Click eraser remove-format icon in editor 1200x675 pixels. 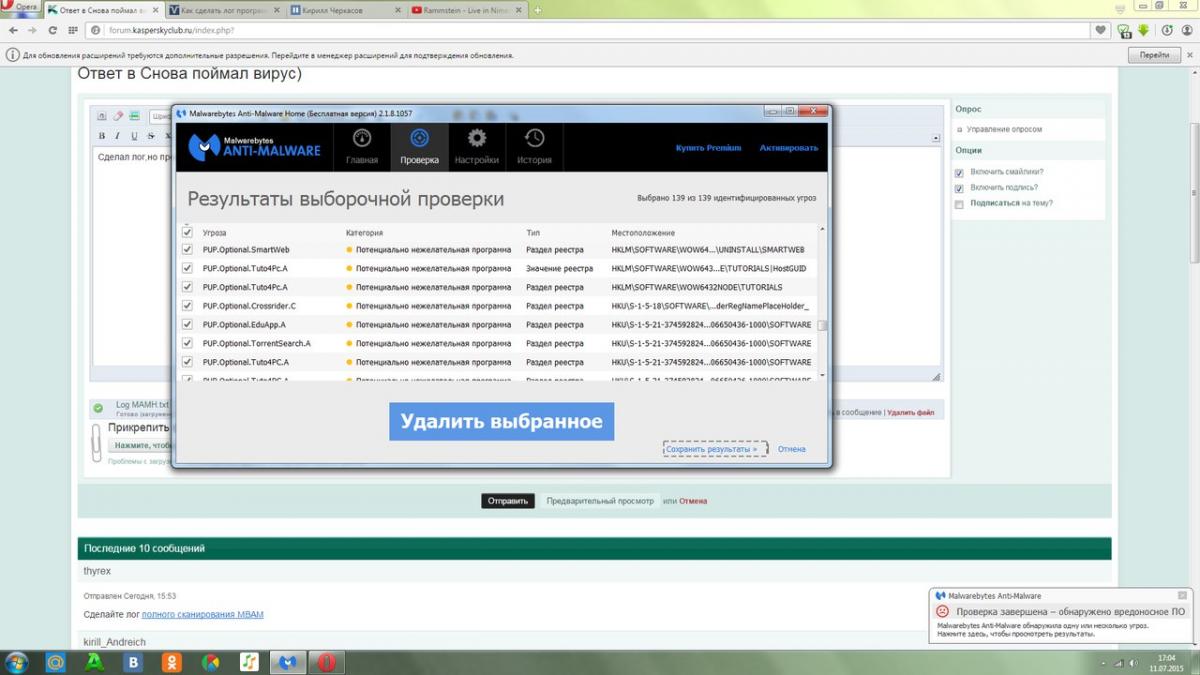click(x=118, y=116)
